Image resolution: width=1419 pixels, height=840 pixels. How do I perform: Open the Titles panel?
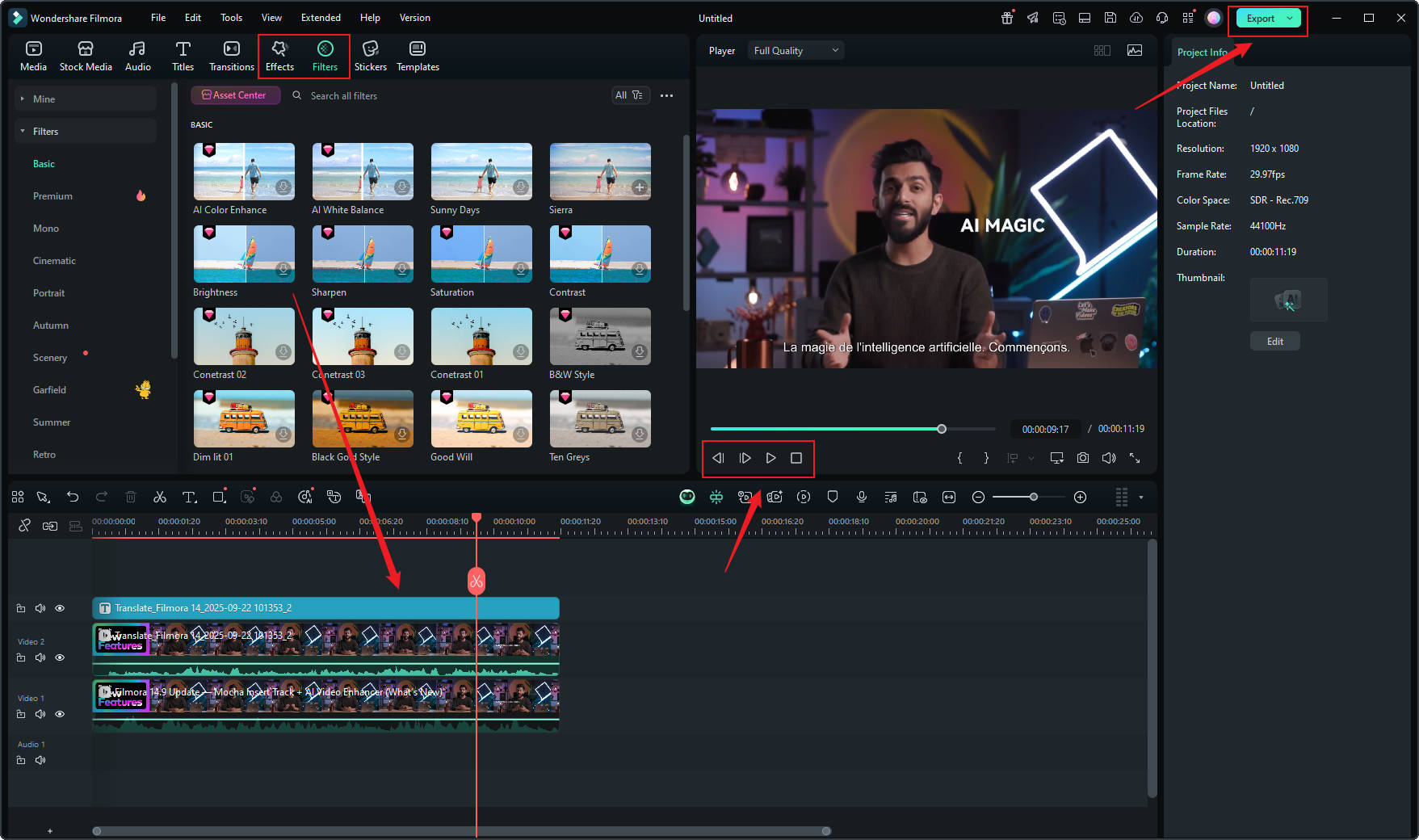[183, 56]
